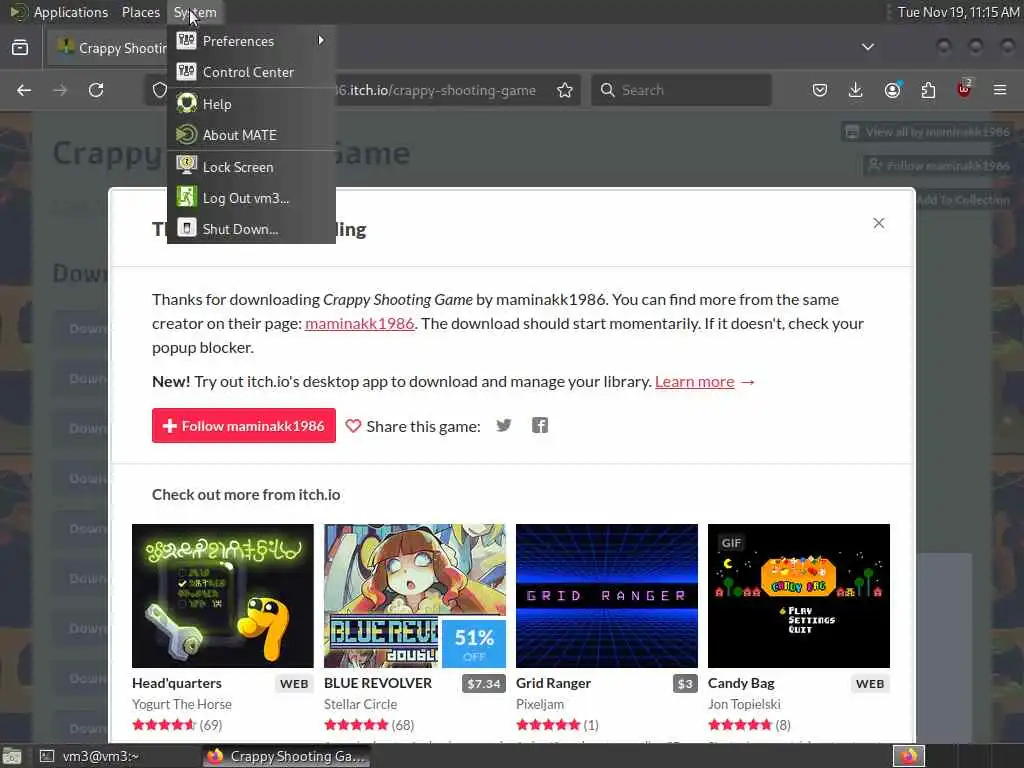The image size is (1024, 768).
Task: Click the Firefox back arrow
Action: coord(24,90)
